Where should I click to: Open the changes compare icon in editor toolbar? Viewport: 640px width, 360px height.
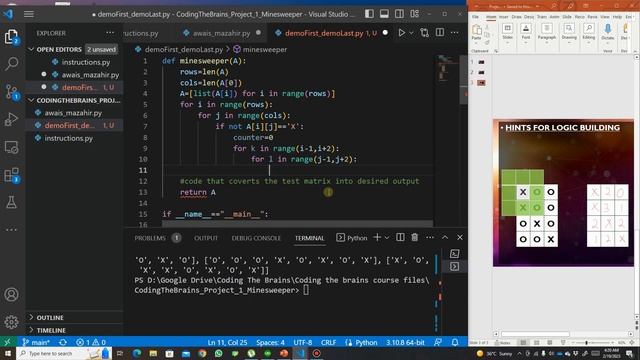424,33
